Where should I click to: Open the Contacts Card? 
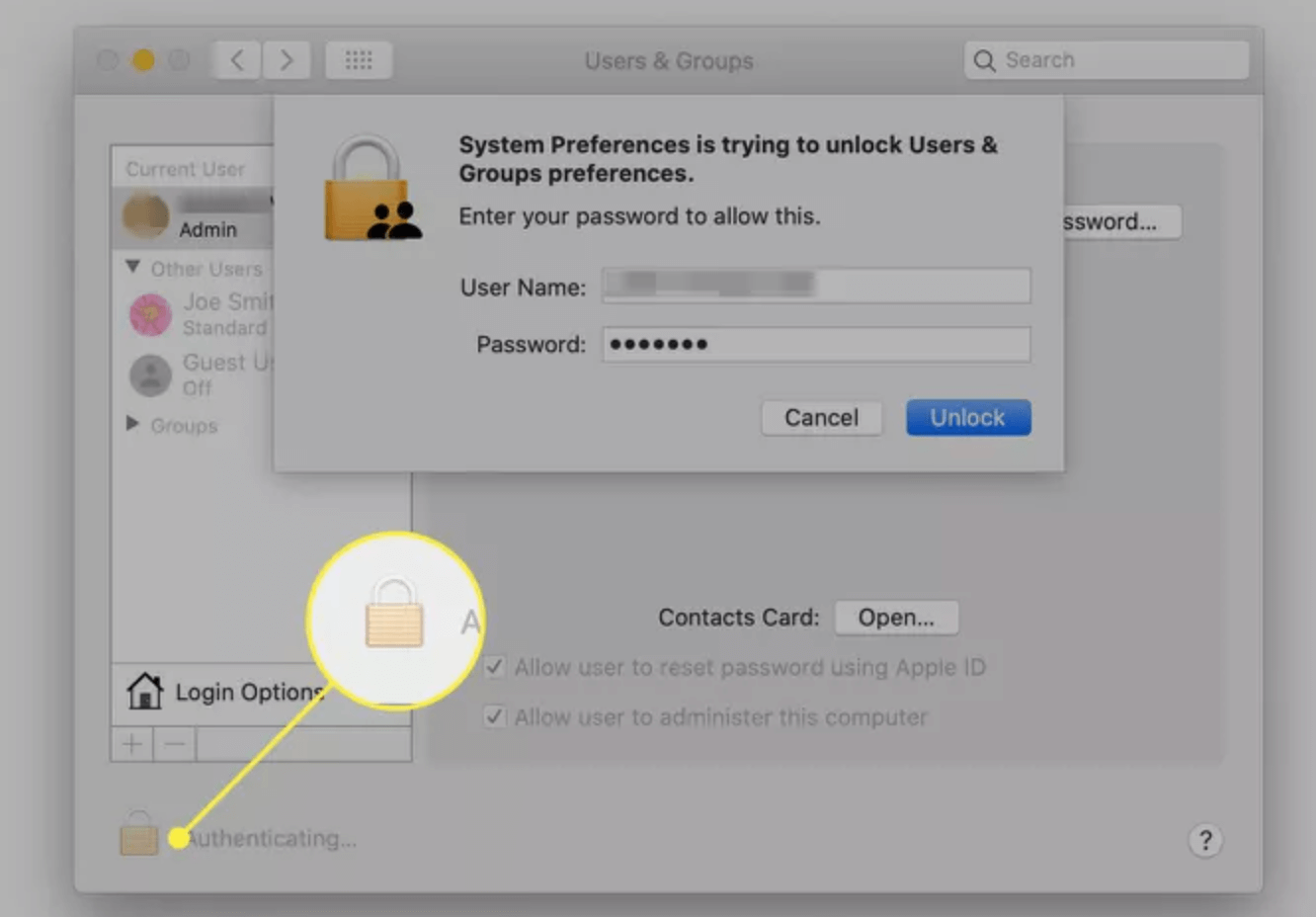click(x=896, y=617)
